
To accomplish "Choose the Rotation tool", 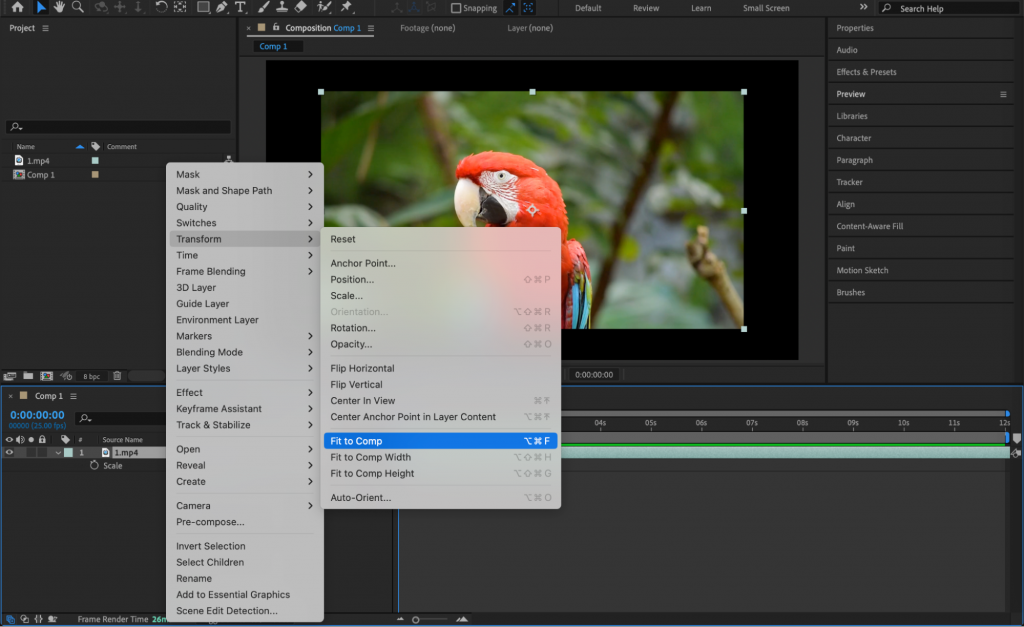I will coord(160,8).
